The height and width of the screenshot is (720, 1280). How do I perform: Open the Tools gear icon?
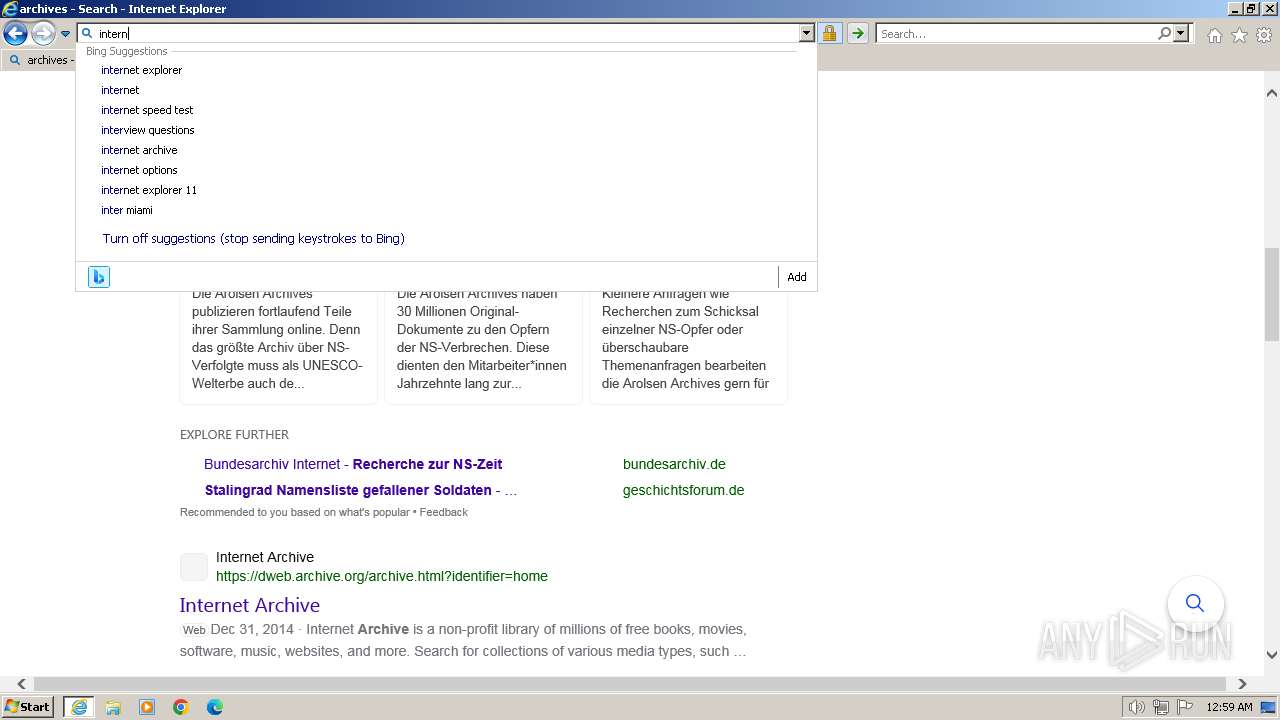1264,35
